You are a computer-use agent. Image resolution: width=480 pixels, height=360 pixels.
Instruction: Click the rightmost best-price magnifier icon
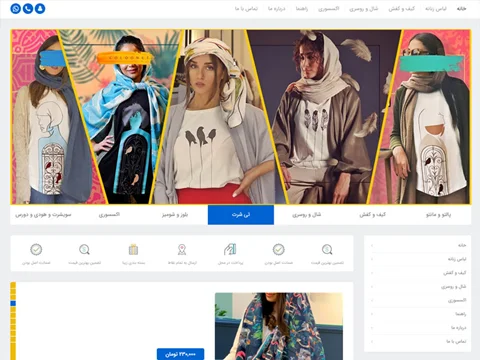[x=327, y=249]
